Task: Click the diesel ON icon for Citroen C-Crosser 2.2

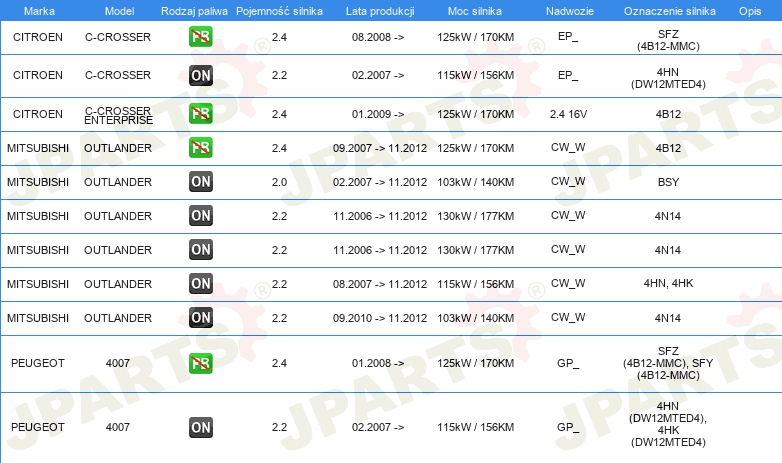Action: coord(200,75)
